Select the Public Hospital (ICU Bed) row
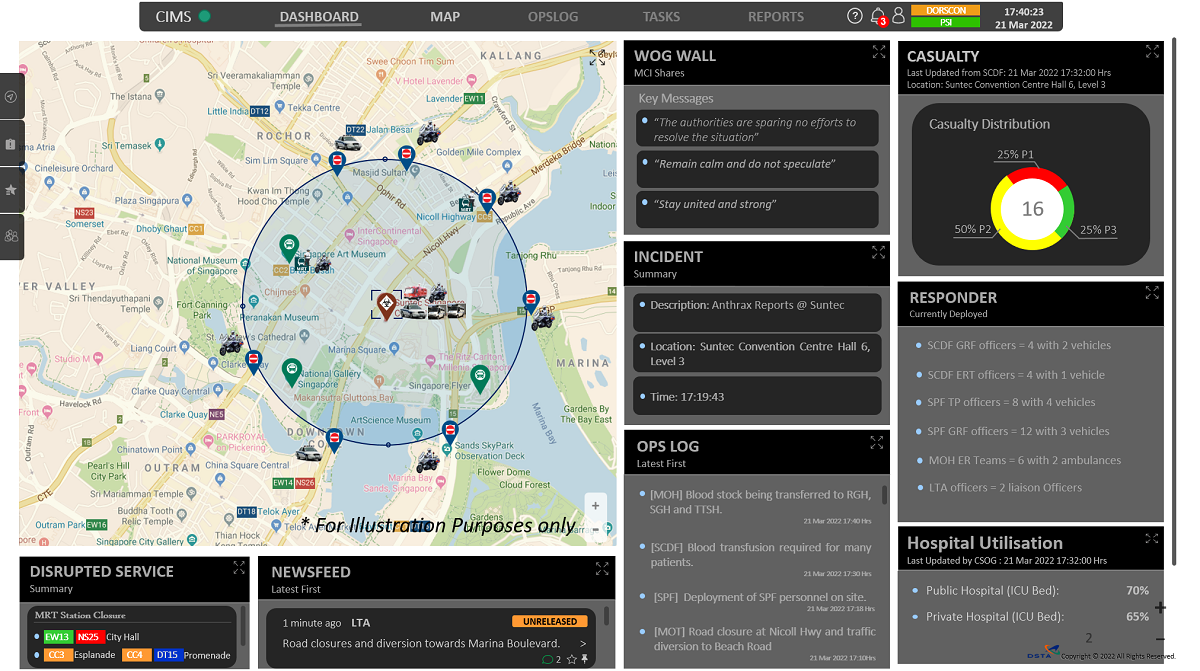 (x=1031, y=590)
